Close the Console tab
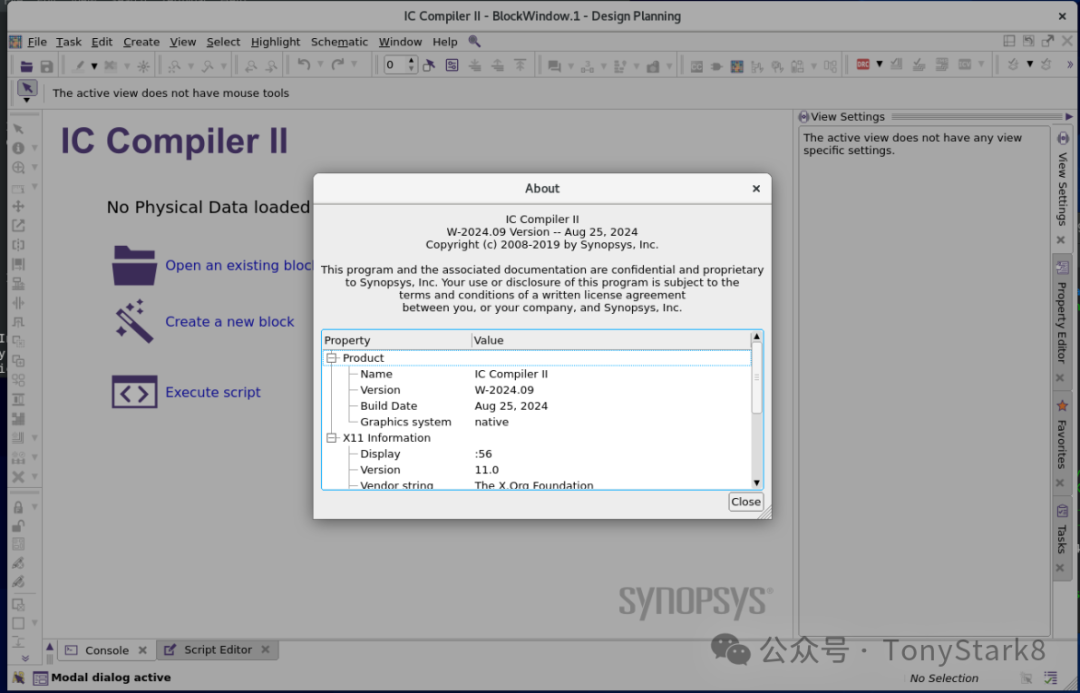 pos(143,650)
